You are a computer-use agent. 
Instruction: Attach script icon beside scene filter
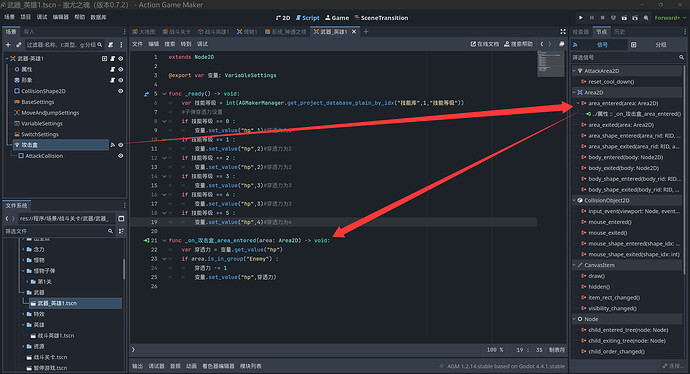(x=111, y=44)
